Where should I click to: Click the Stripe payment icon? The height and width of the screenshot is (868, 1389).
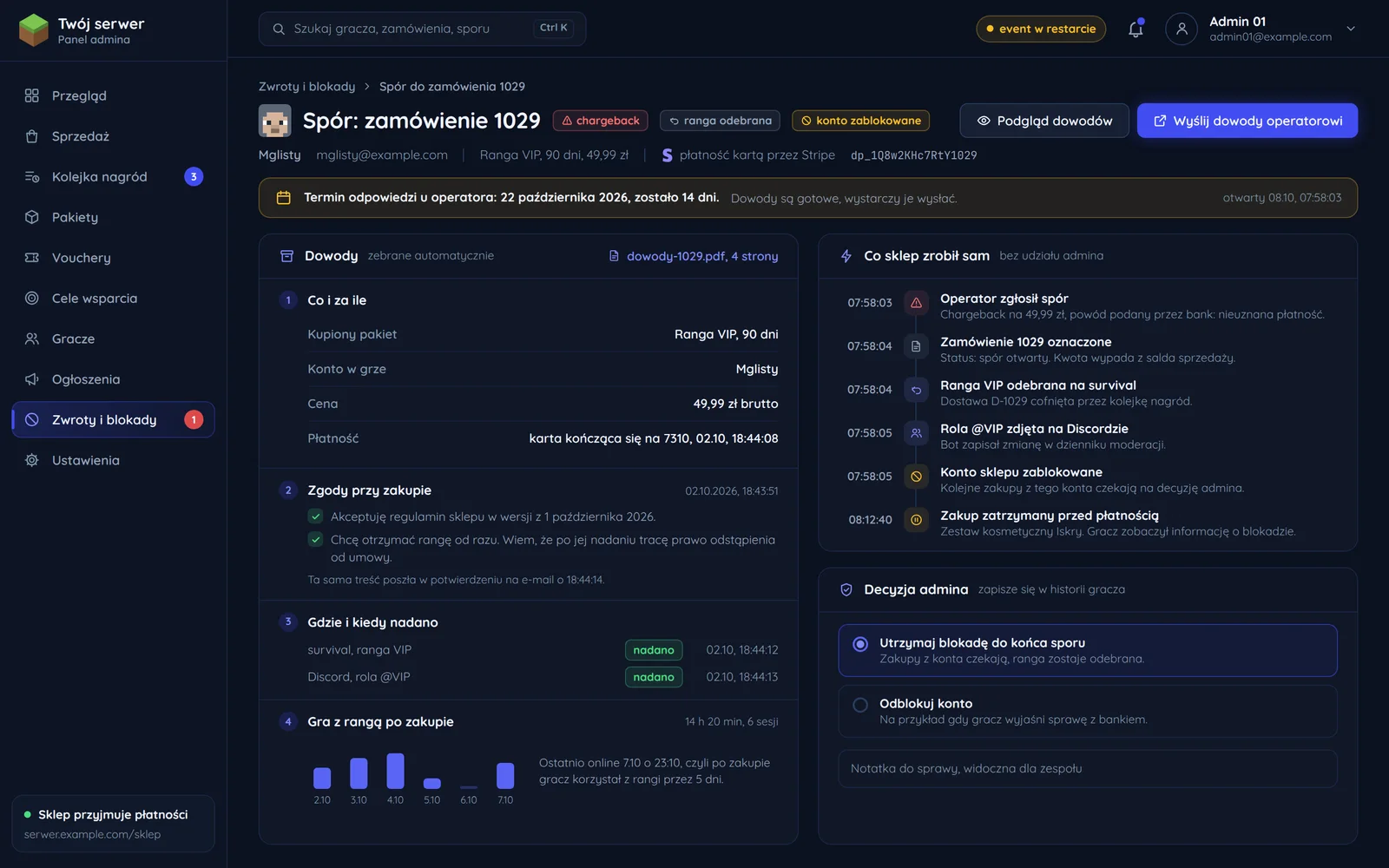[667, 155]
